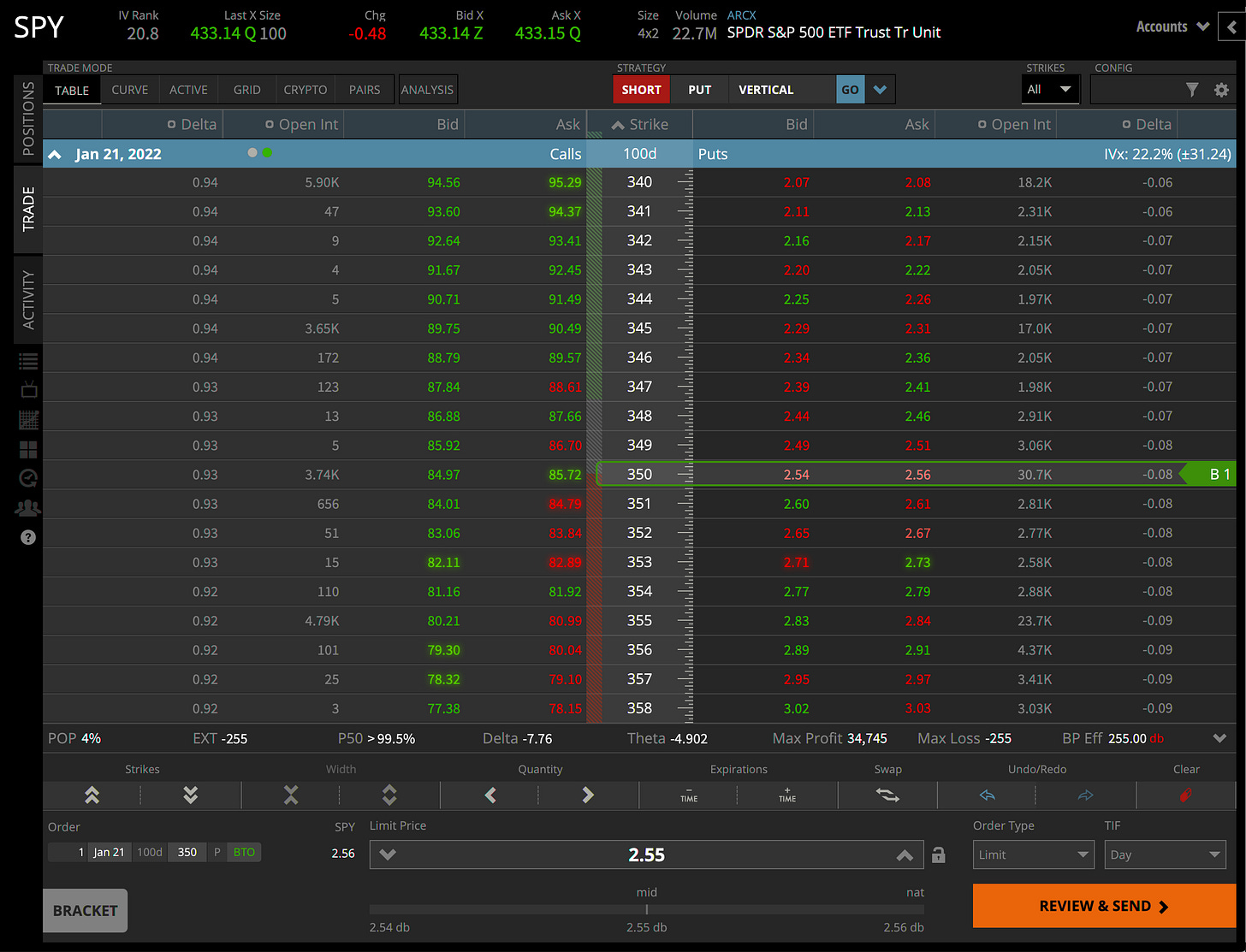Click the 355 put bid 2.83
The height and width of the screenshot is (952, 1246).
pyautogui.click(x=796, y=621)
